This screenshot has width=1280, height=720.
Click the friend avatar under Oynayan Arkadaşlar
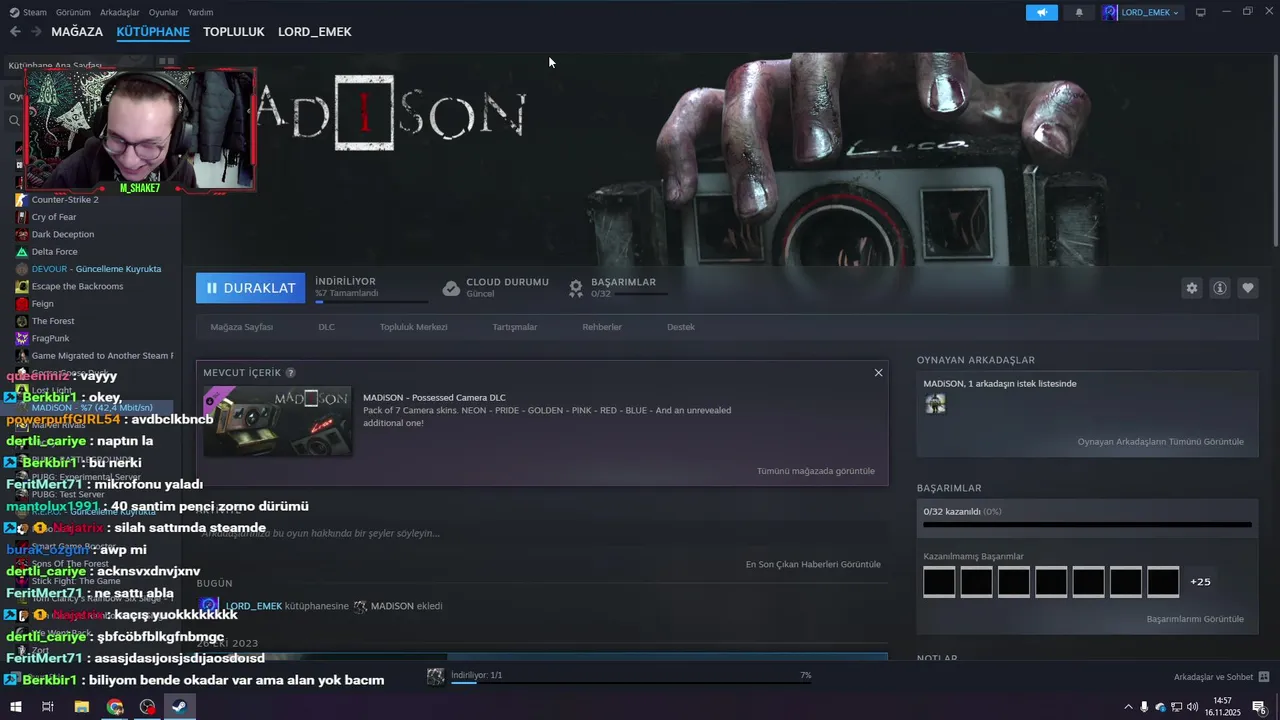[935, 404]
